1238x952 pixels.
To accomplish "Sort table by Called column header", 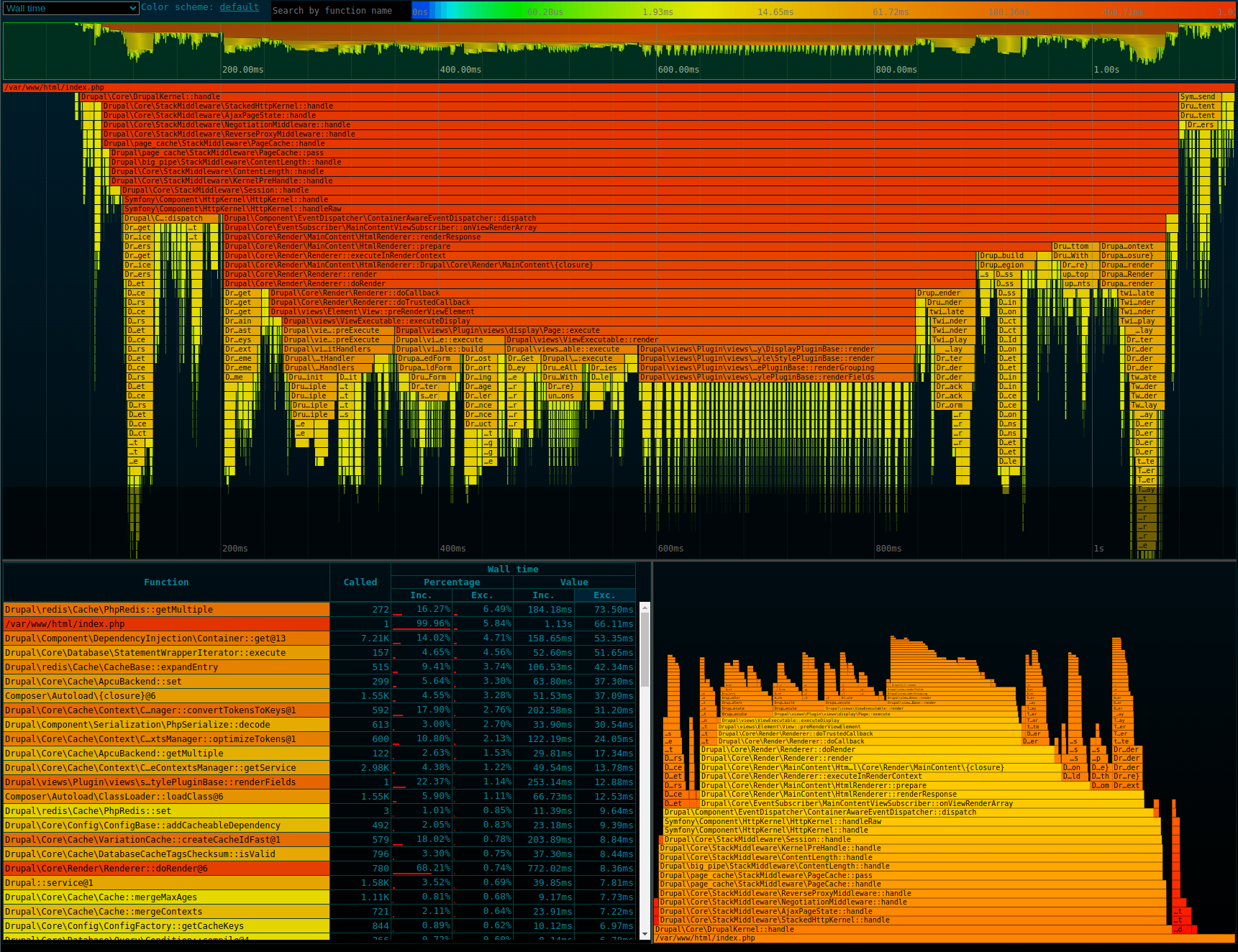I will (360, 582).
